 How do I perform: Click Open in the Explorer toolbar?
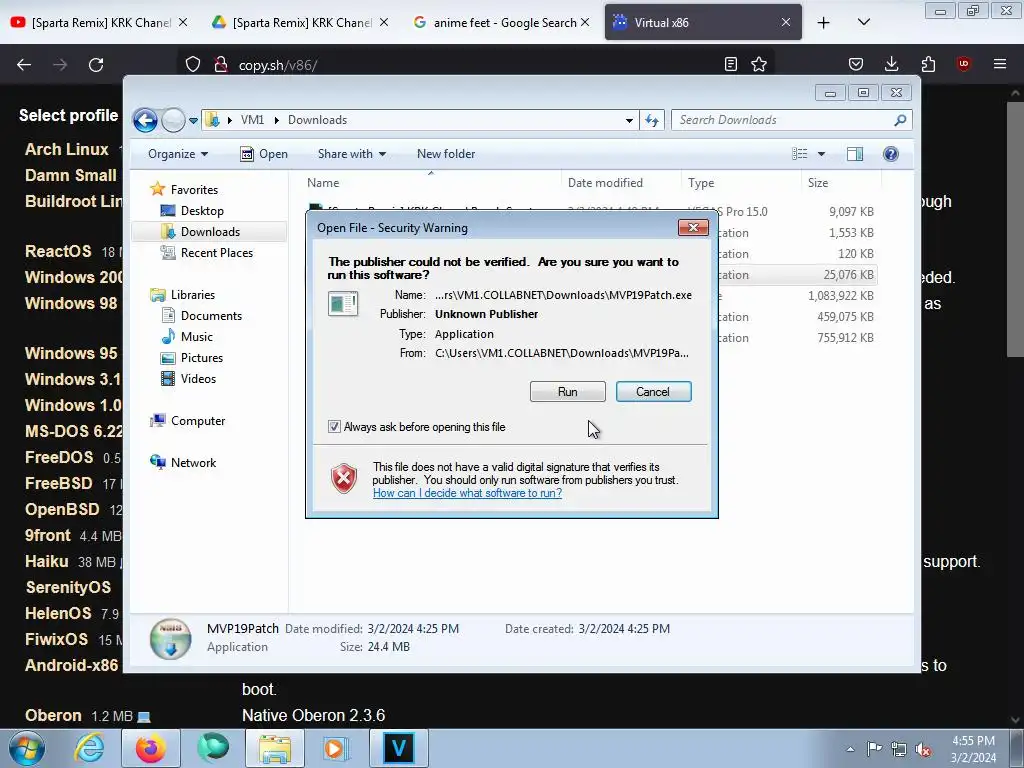(x=264, y=154)
